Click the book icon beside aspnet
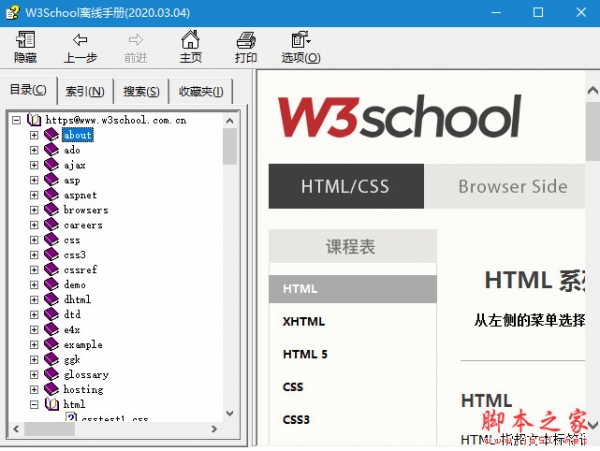 51,195
